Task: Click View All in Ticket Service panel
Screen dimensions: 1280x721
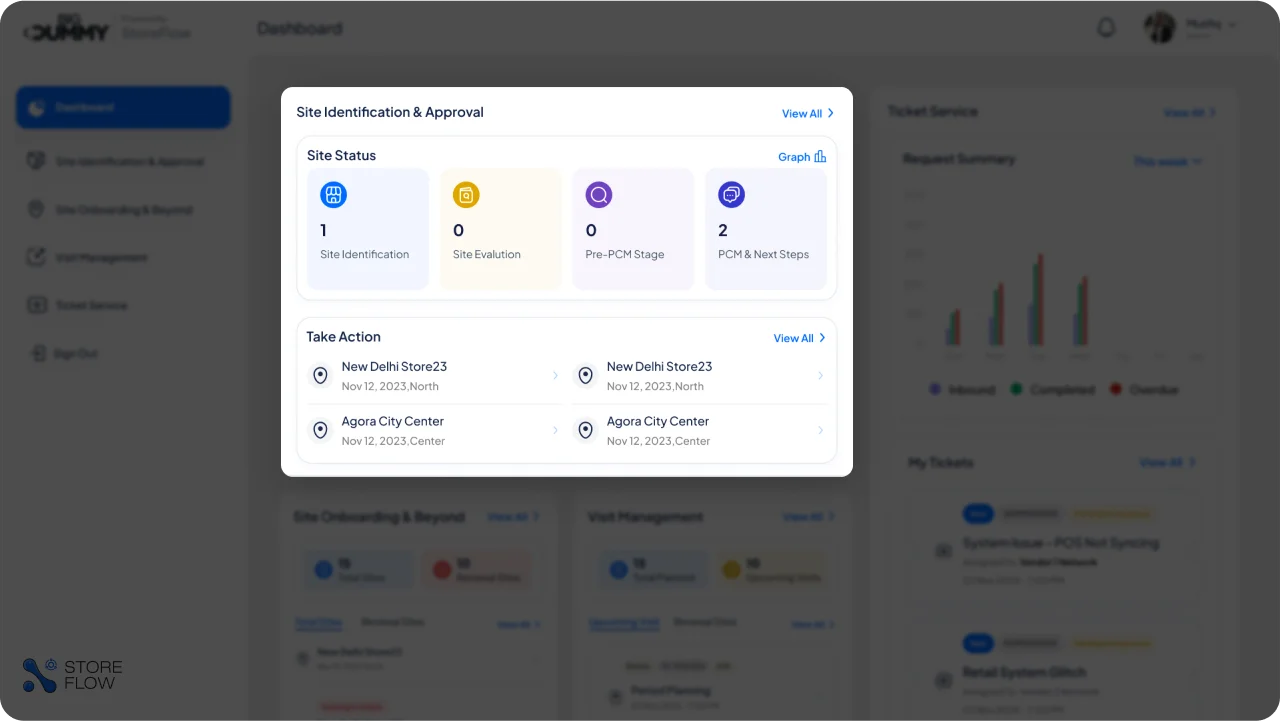Action: coord(1190,112)
